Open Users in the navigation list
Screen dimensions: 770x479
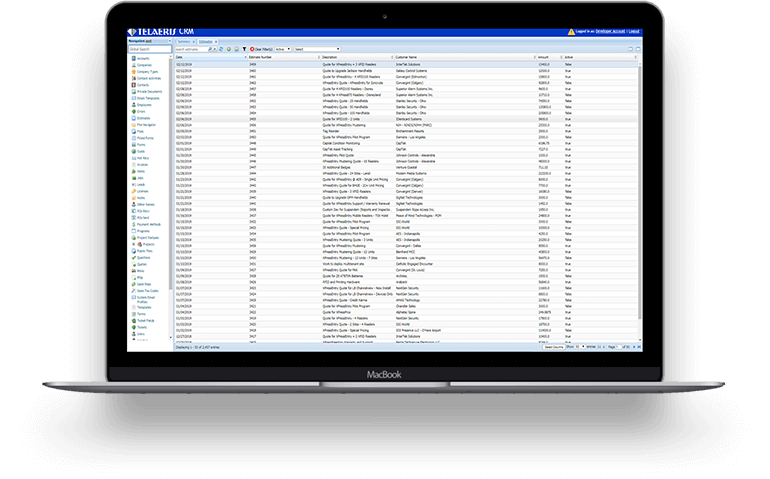[140, 334]
